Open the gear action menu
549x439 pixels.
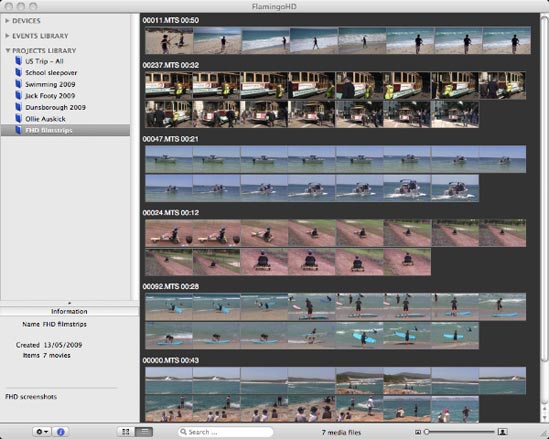tap(42, 432)
